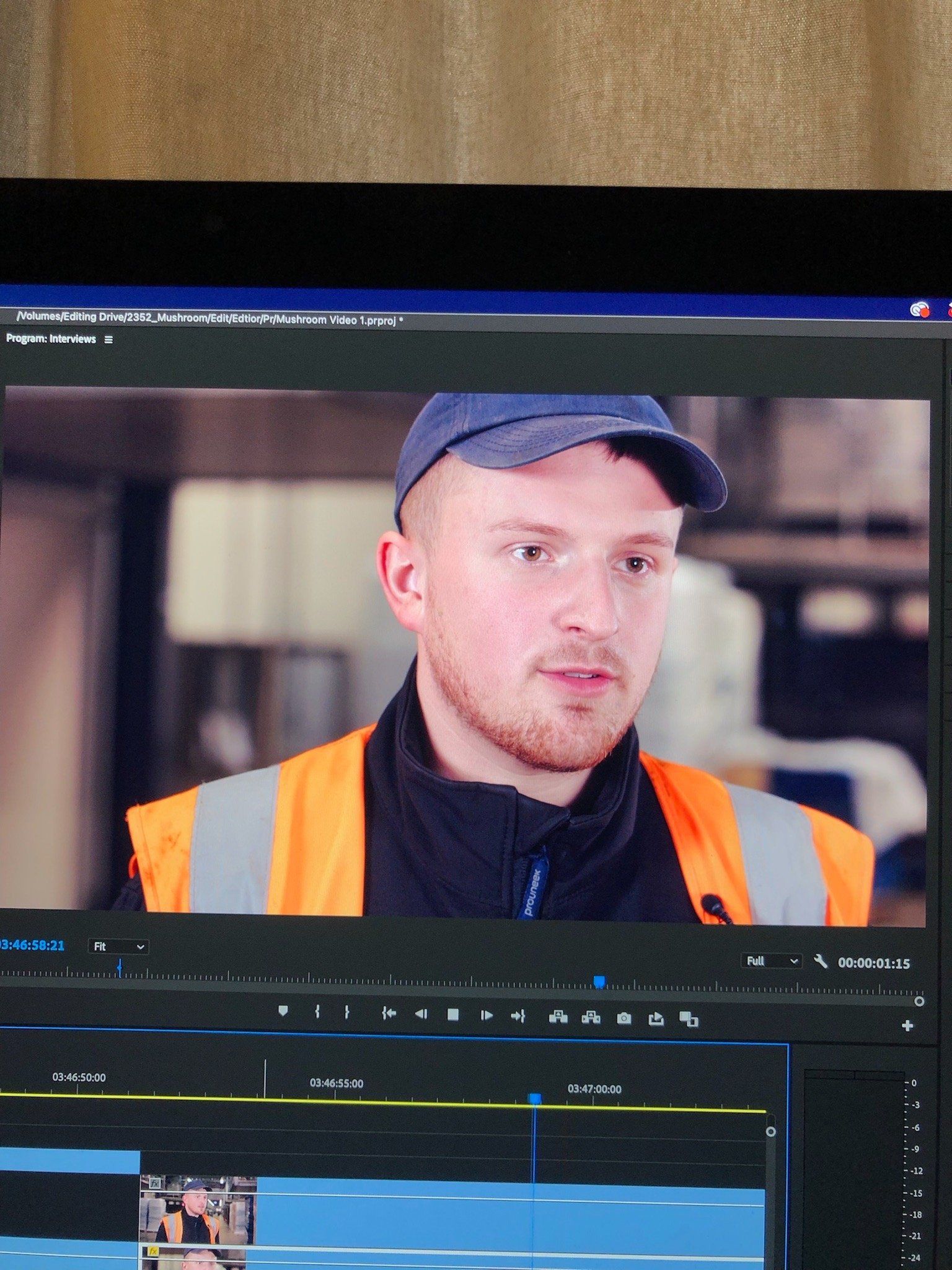Click the 03:46:58:21 playhead timecode
Viewport: 952px width, 1270px height.
(32, 945)
